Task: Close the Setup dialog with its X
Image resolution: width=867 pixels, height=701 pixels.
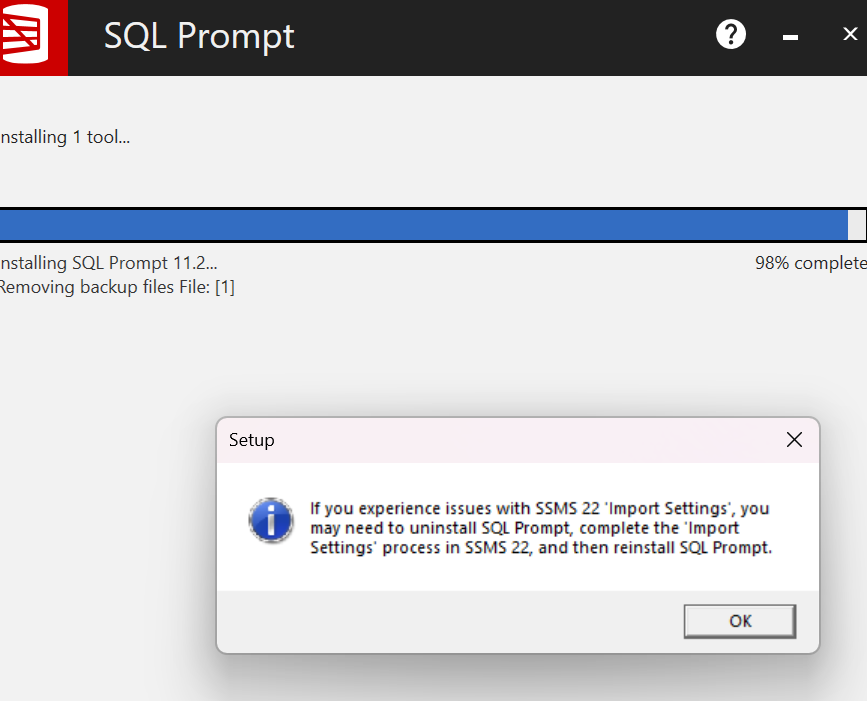Action: tap(794, 440)
